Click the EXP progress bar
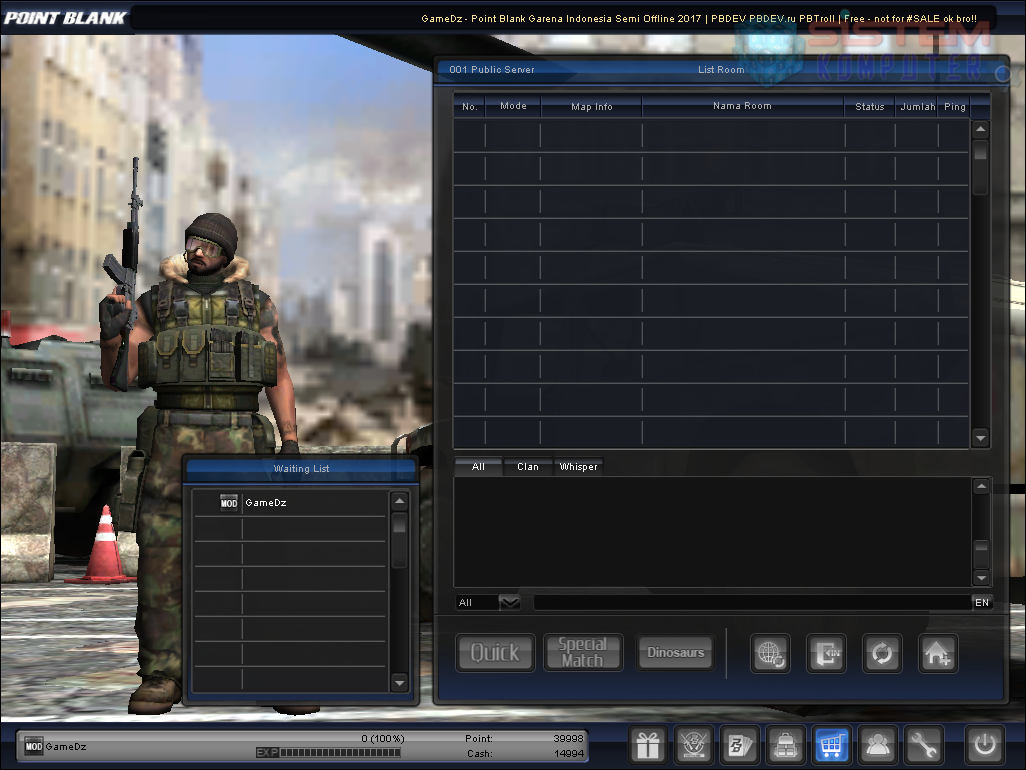 tap(328, 752)
